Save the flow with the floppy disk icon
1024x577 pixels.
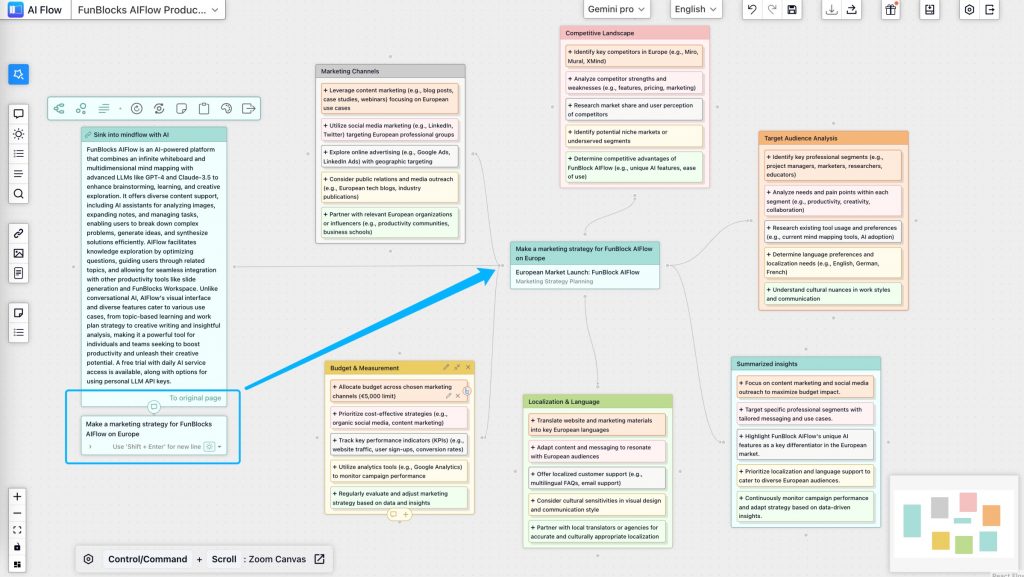[792, 10]
